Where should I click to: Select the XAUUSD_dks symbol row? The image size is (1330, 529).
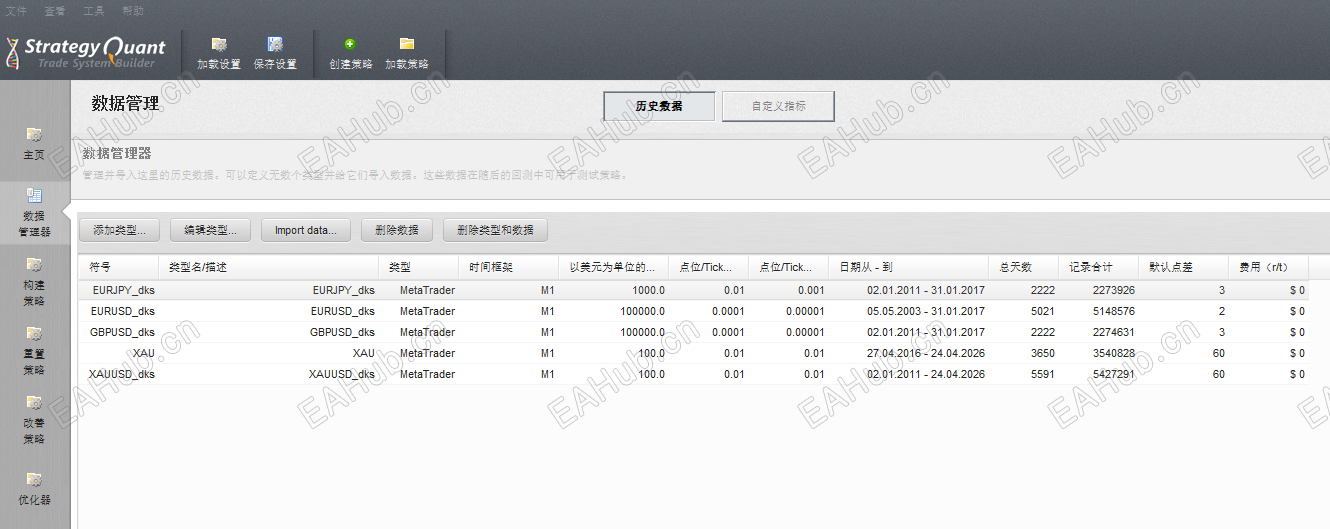[x=693, y=374]
